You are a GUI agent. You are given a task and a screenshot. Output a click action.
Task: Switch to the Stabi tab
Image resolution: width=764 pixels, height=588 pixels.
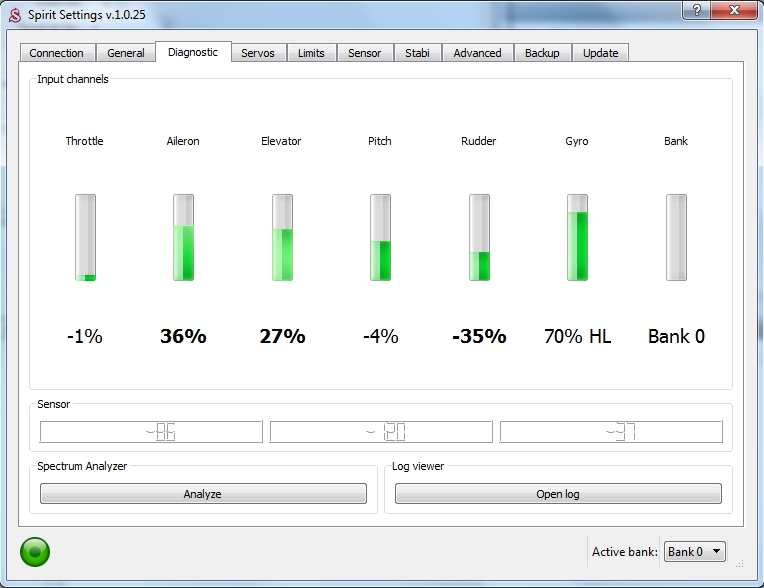pyautogui.click(x=418, y=53)
